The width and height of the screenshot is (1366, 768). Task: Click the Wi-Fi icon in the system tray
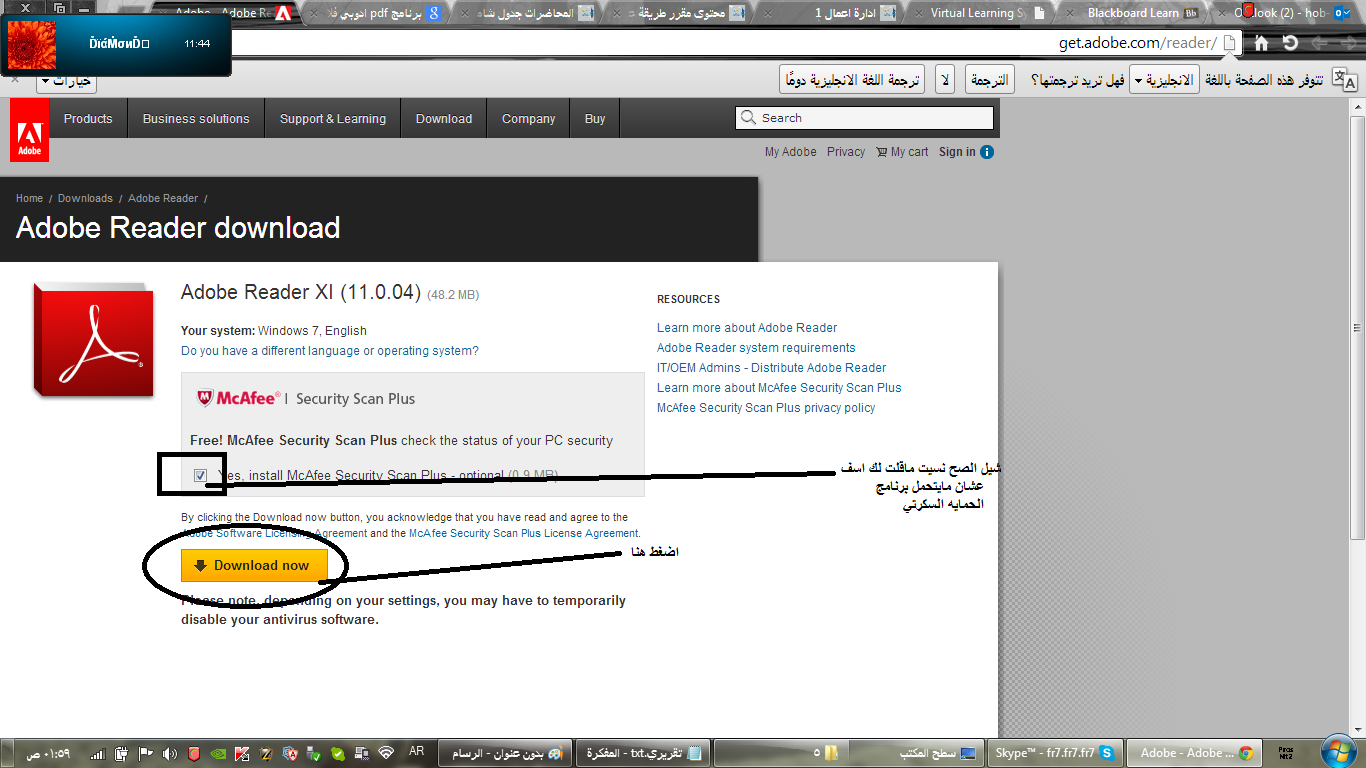tap(386, 752)
